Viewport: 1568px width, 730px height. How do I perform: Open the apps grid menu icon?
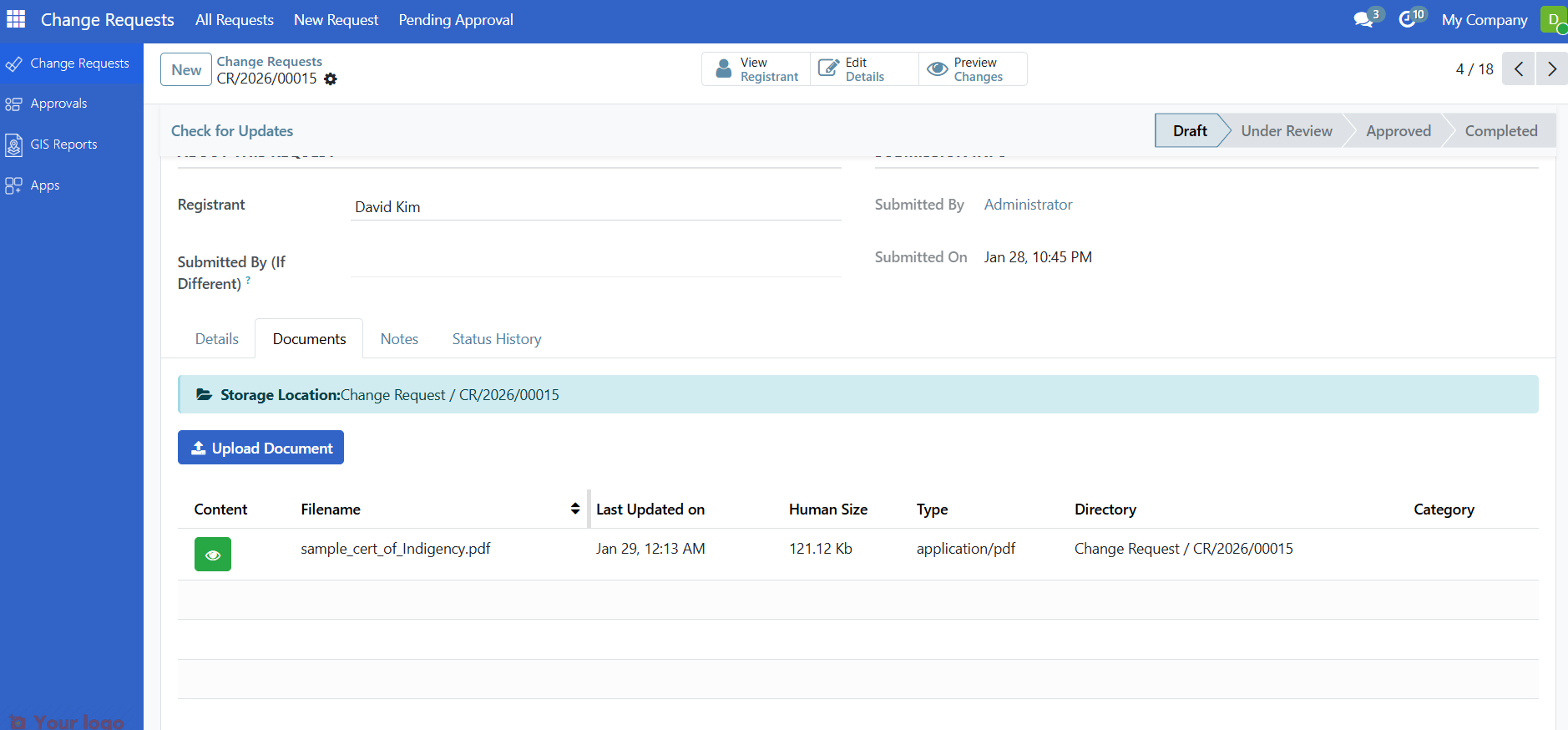coord(16,19)
